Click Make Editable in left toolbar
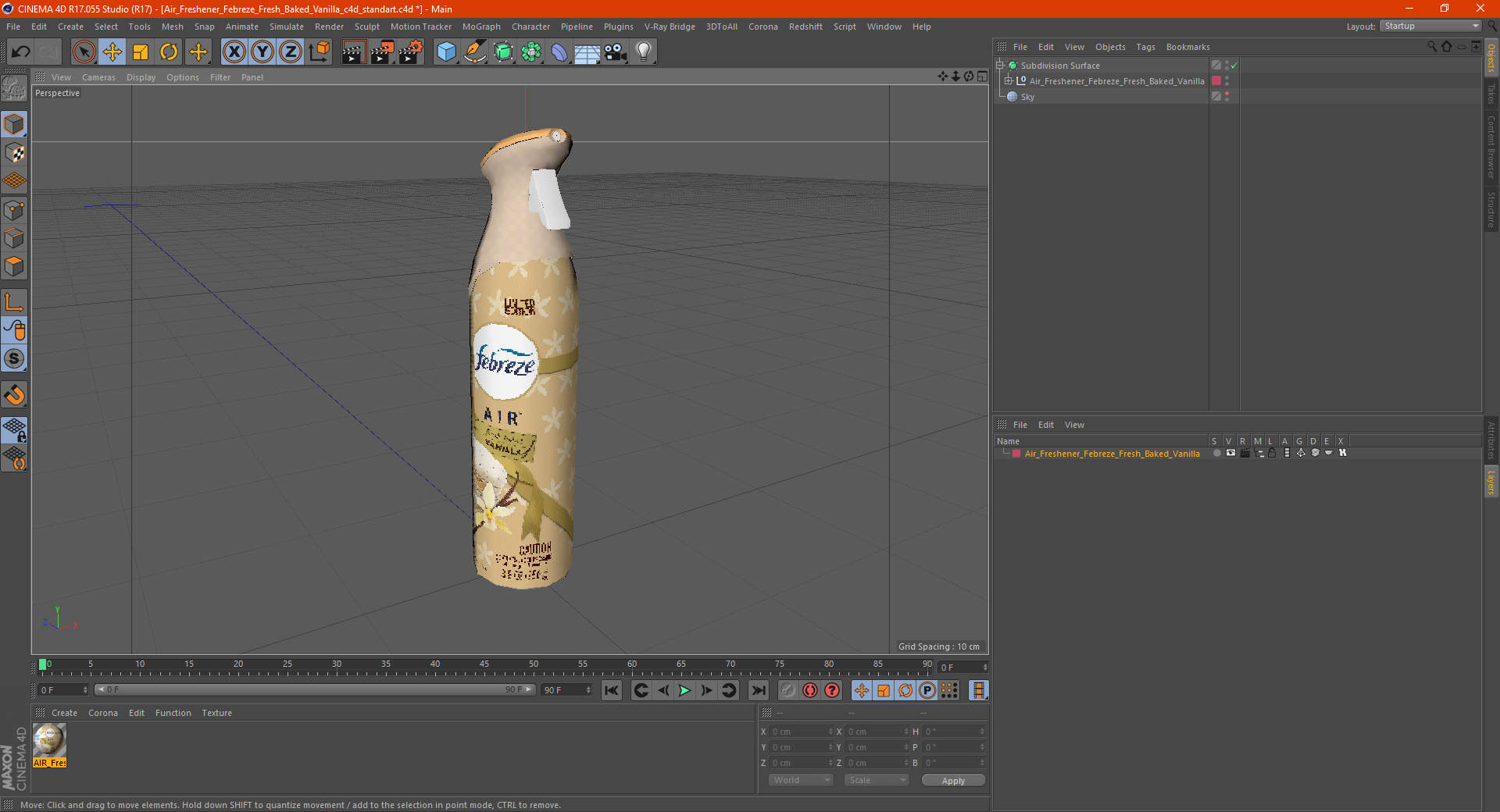The height and width of the screenshot is (812, 1500). pyautogui.click(x=14, y=89)
